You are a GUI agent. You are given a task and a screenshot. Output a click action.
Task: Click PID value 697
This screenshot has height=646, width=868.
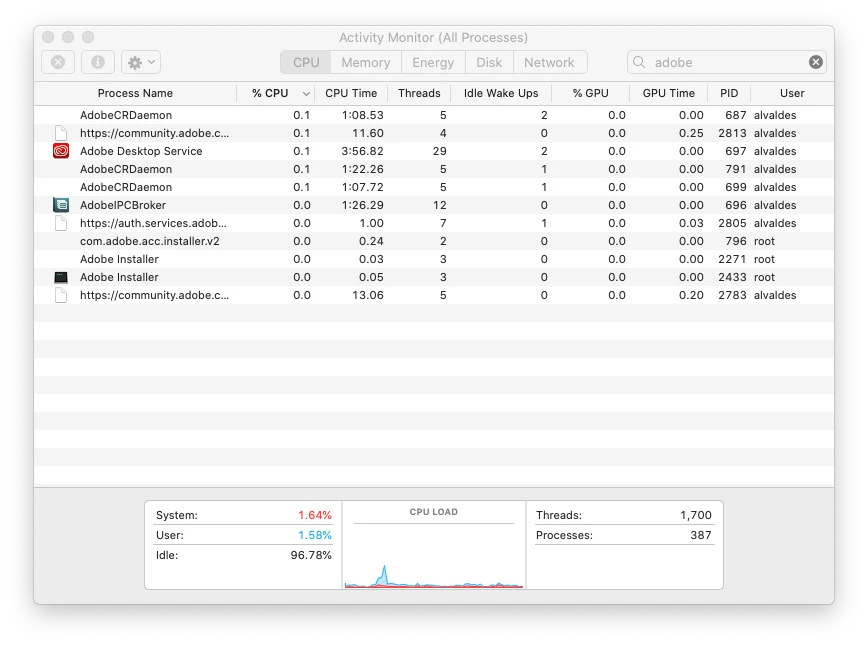[x=736, y=151]
